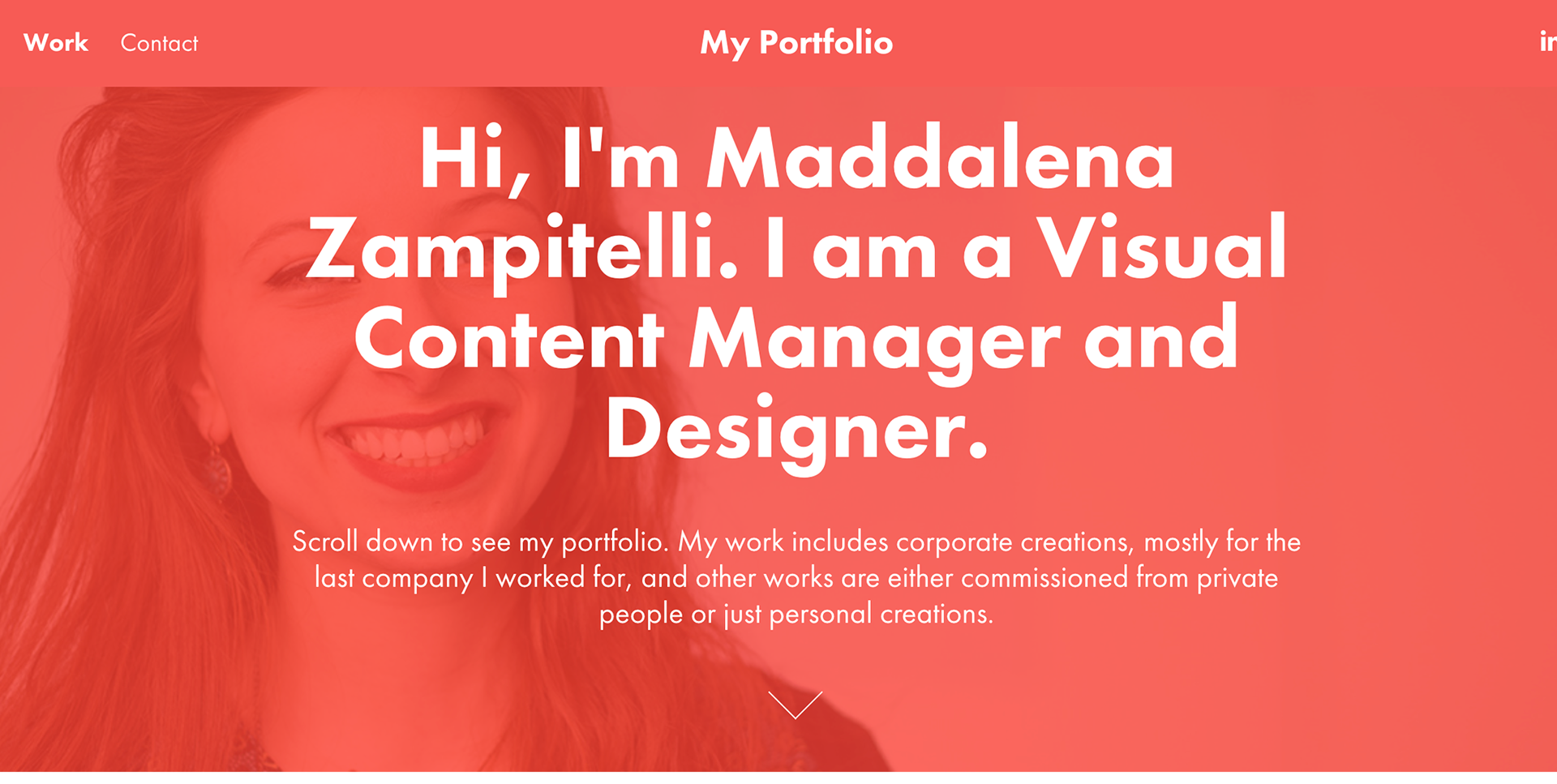Click the "last company I worked for" text line
This screenshot has height=784, width=1557.
point(473,578)
